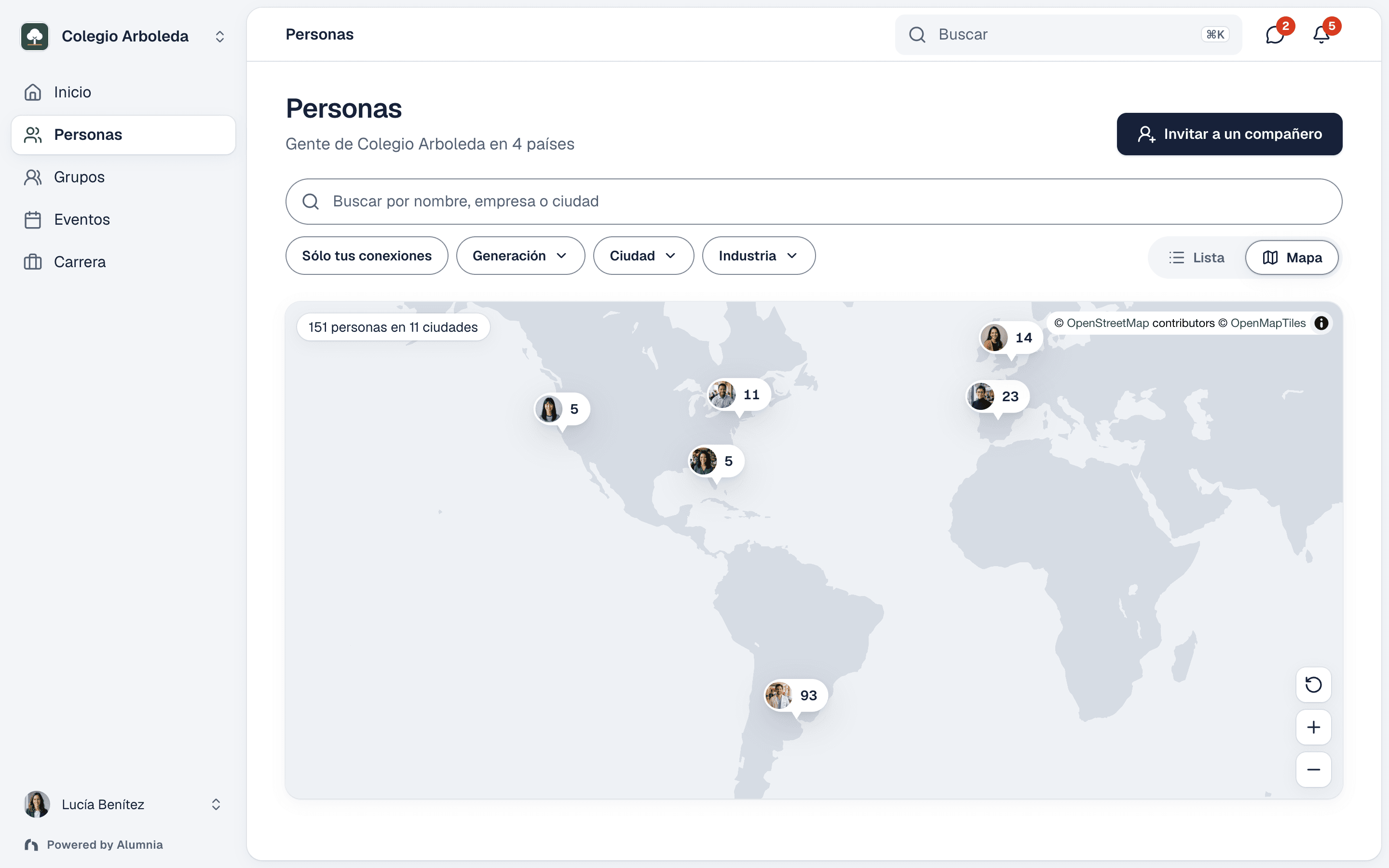The height and width of the screenshot is (868, 1389).
Task: Click the top bar Buscar magnifier icon
Action: 917,35
